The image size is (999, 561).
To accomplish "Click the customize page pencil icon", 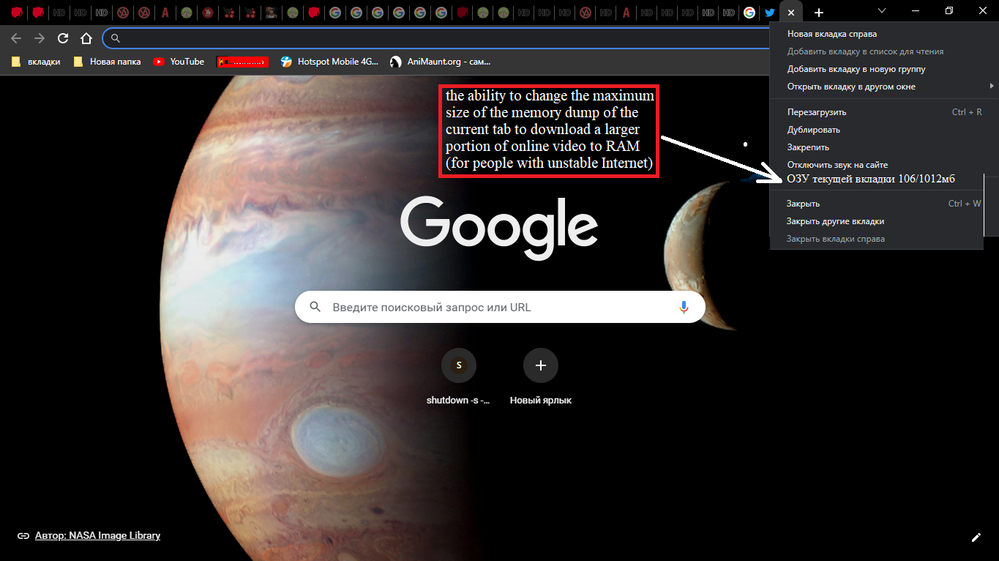I will tap(975, 537).
